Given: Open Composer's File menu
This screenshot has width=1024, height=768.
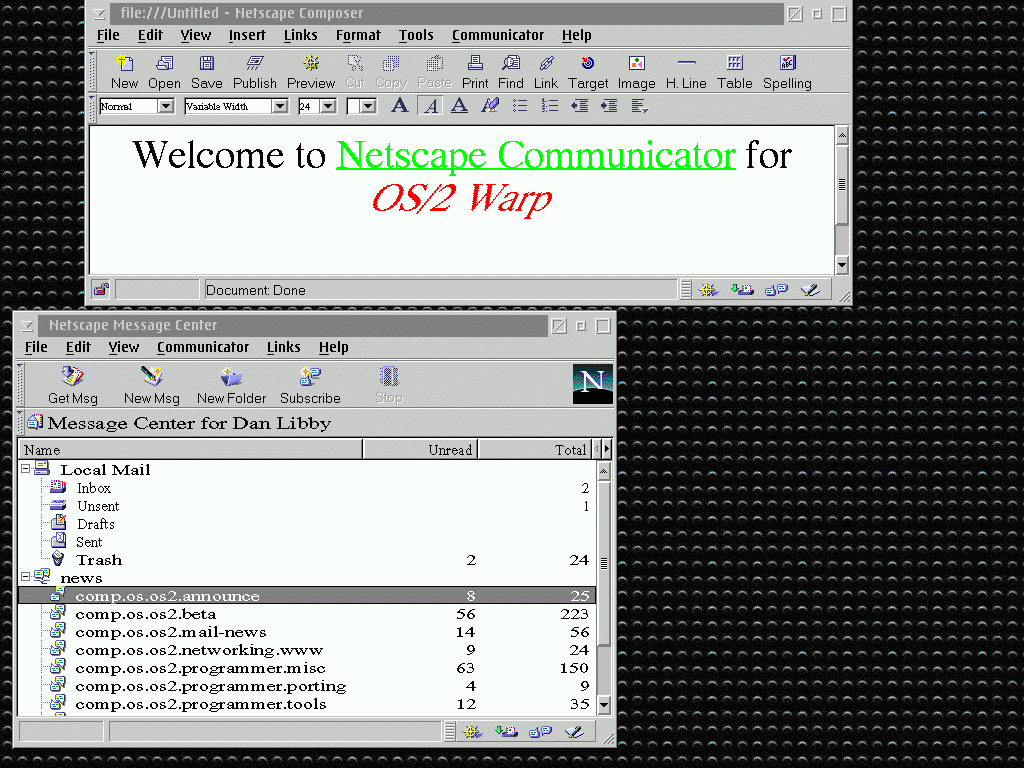Looking at the screenshot, I should click(x=108, y=35).
